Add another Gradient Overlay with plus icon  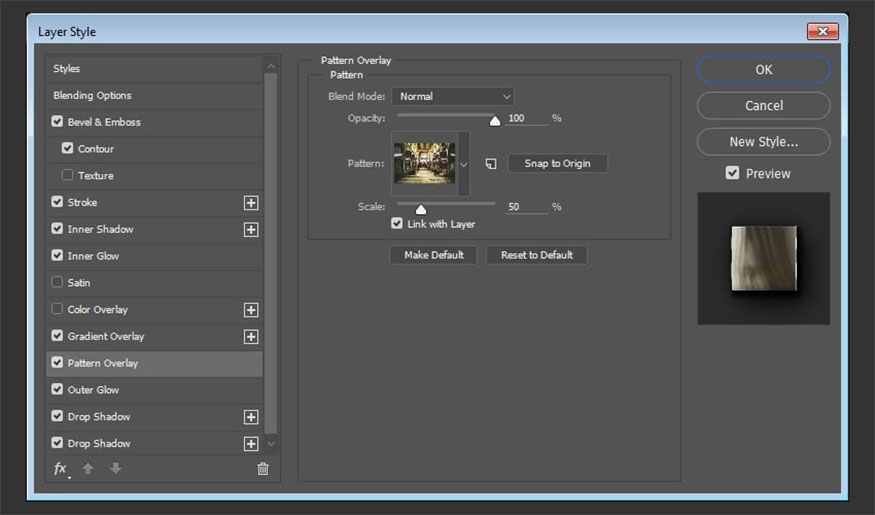click(251, 337)
